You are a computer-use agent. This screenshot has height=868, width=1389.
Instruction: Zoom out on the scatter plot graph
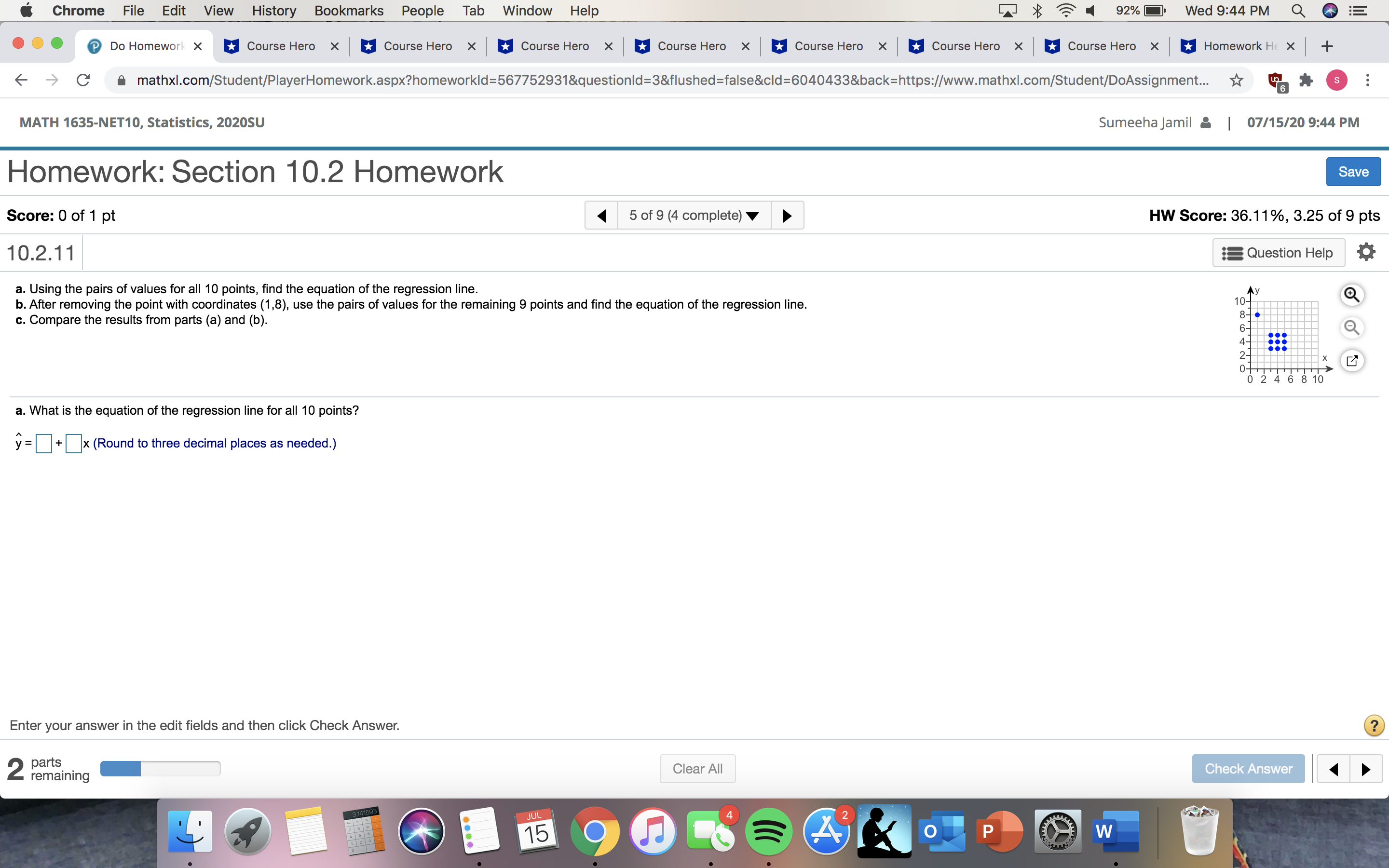1352,328
